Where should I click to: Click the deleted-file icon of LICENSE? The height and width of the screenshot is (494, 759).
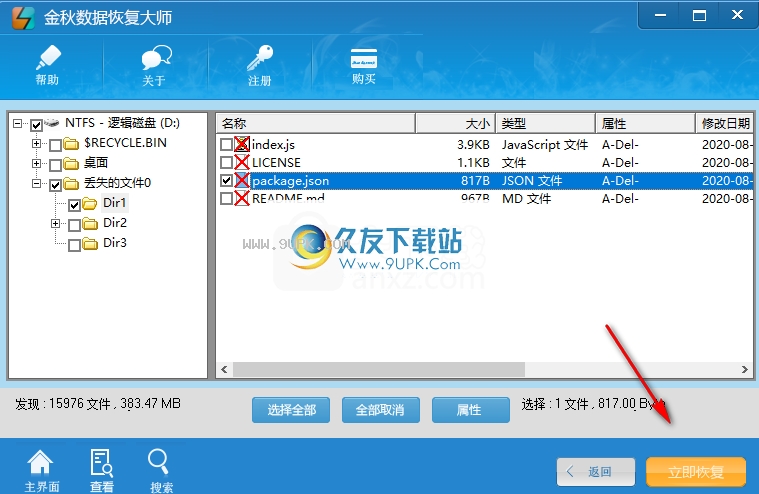click(x=242, y=162)
